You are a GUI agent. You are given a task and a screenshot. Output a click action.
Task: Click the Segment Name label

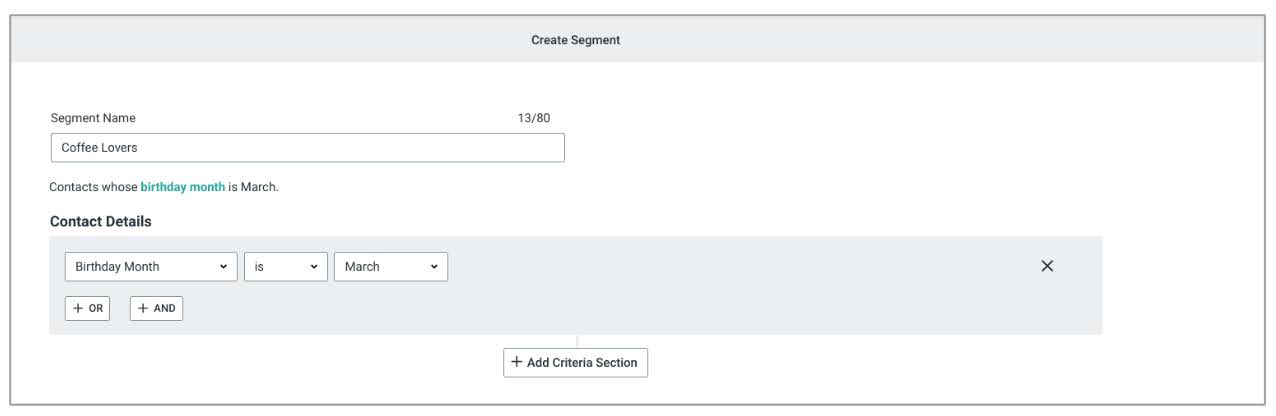tap(93, 118)
